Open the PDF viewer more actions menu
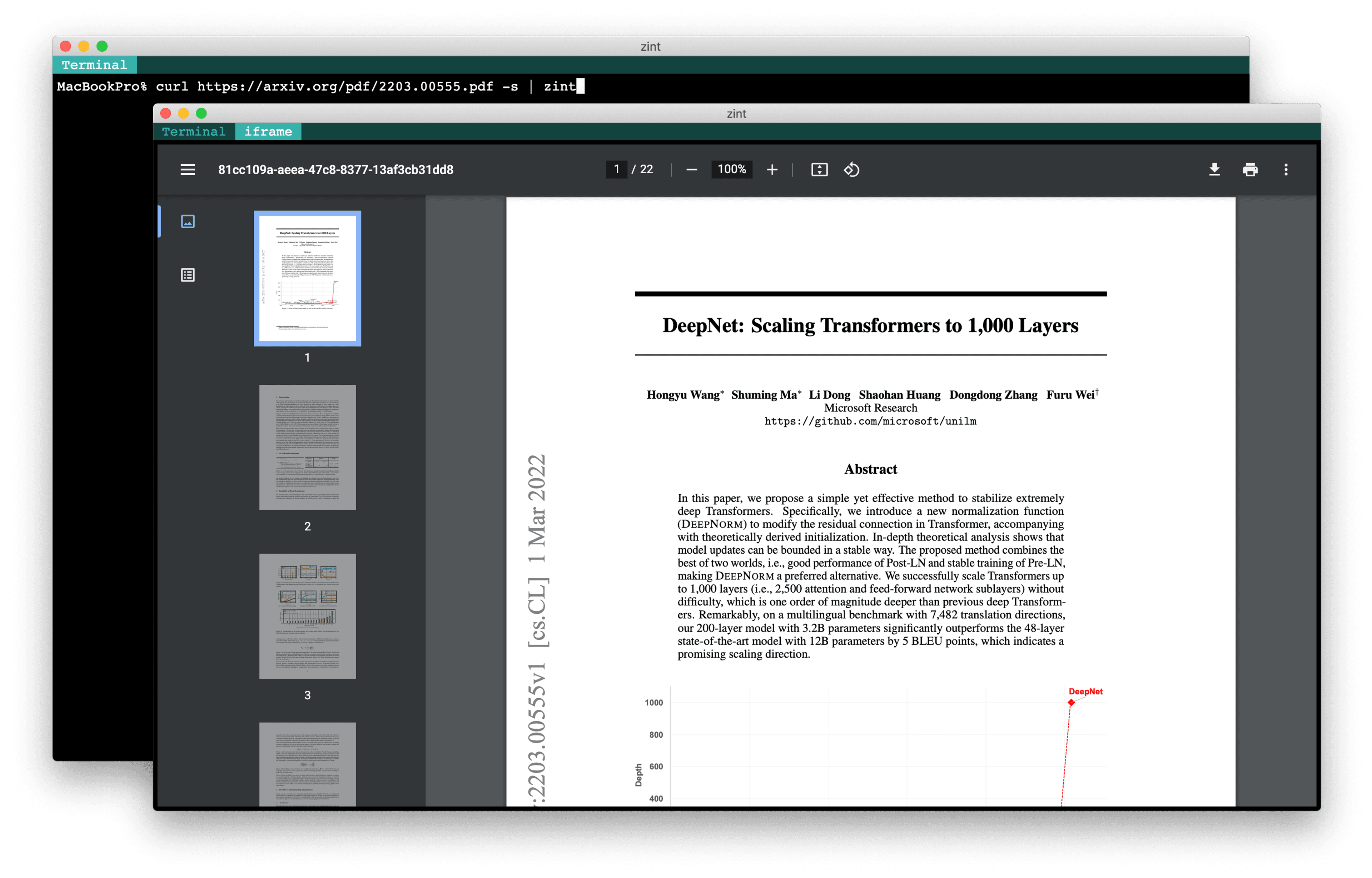 point(1285,170)
